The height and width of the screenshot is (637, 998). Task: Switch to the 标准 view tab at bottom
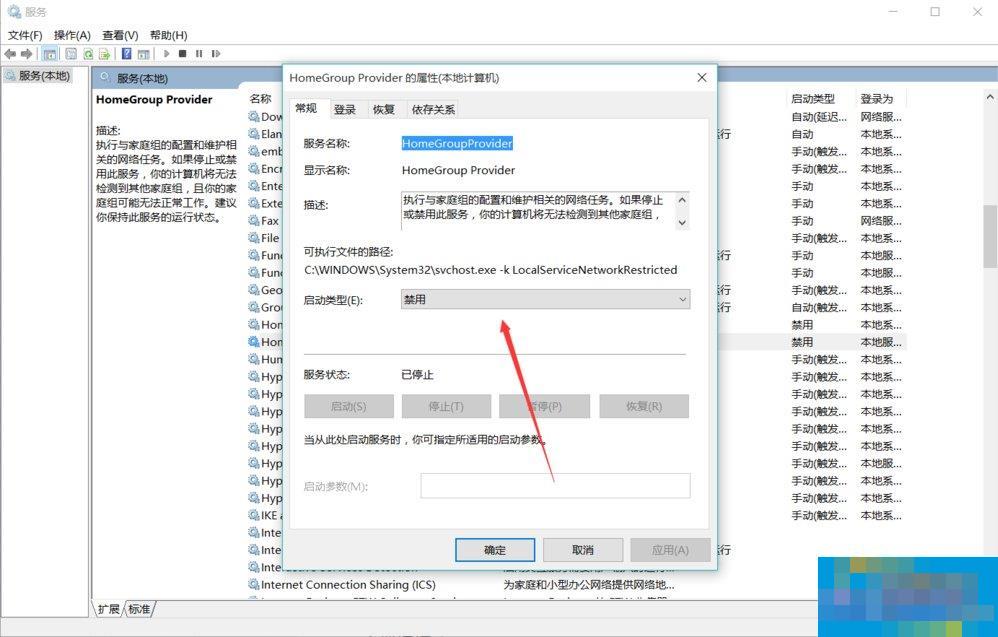click(x=139, y=609)
